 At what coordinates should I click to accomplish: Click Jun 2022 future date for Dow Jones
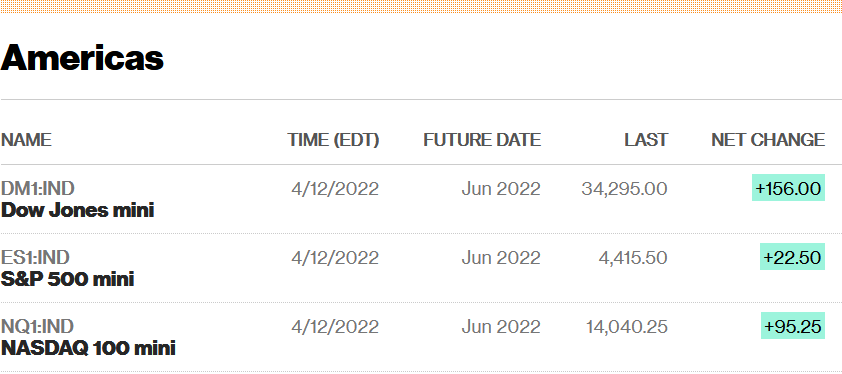501,189
